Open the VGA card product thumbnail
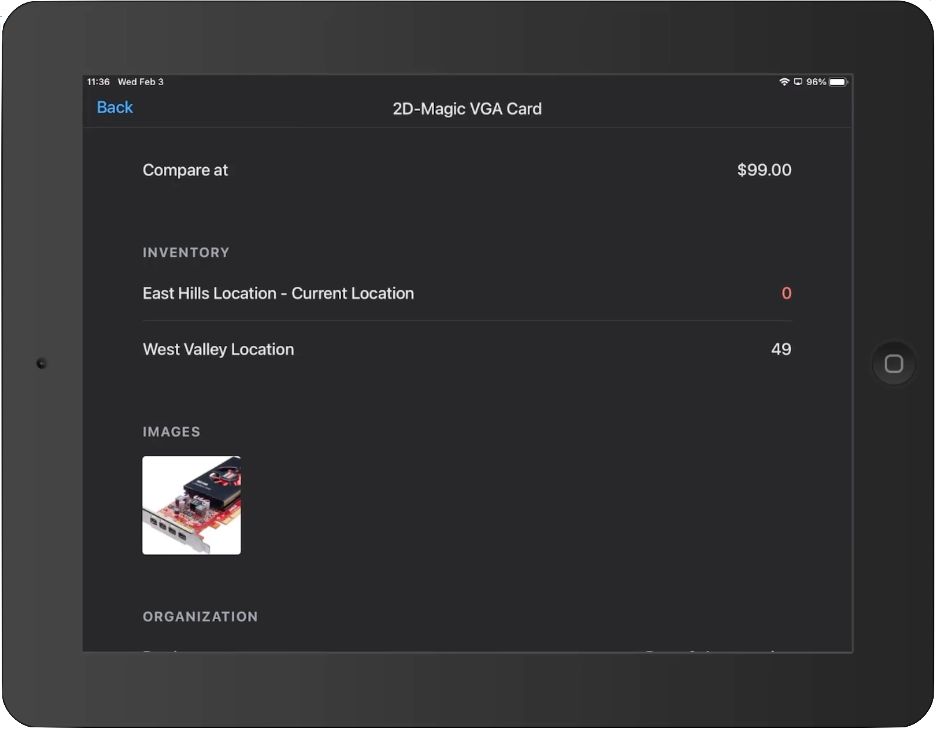The height and width of the screenshot is (732, 936). pyautogui.click(x=191, y=505)
